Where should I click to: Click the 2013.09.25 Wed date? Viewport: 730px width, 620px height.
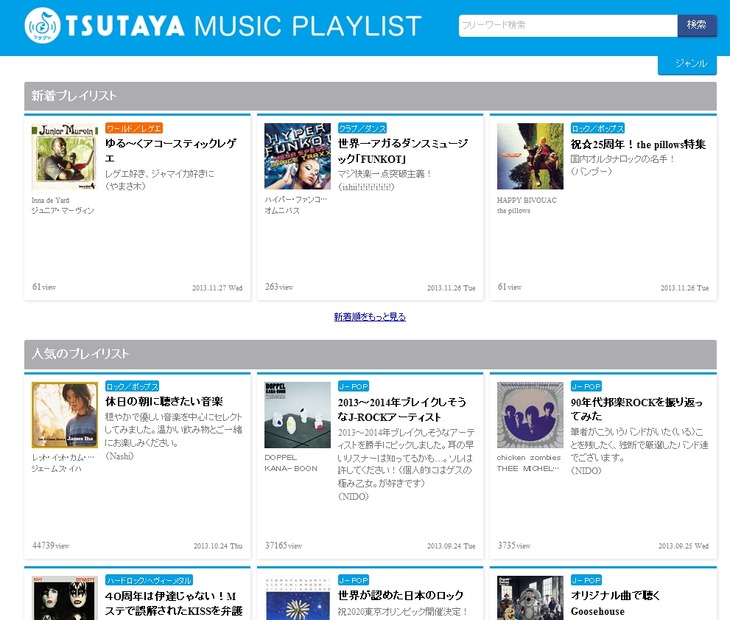point(683,546)
